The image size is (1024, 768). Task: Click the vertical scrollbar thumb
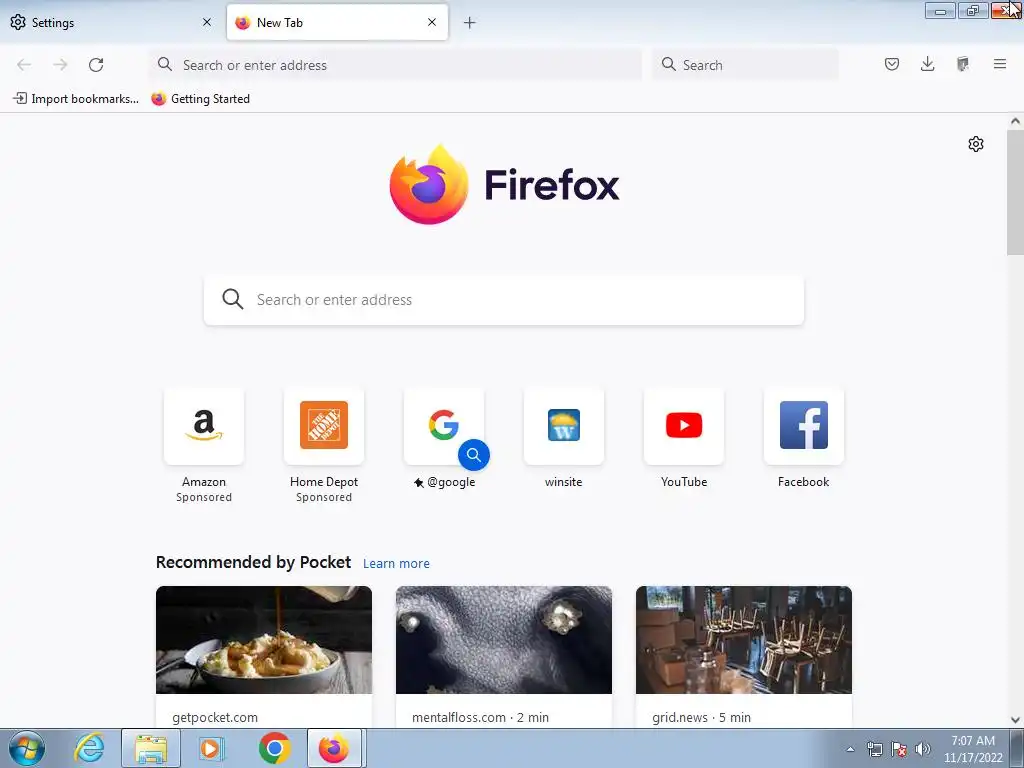point(1015,193)
